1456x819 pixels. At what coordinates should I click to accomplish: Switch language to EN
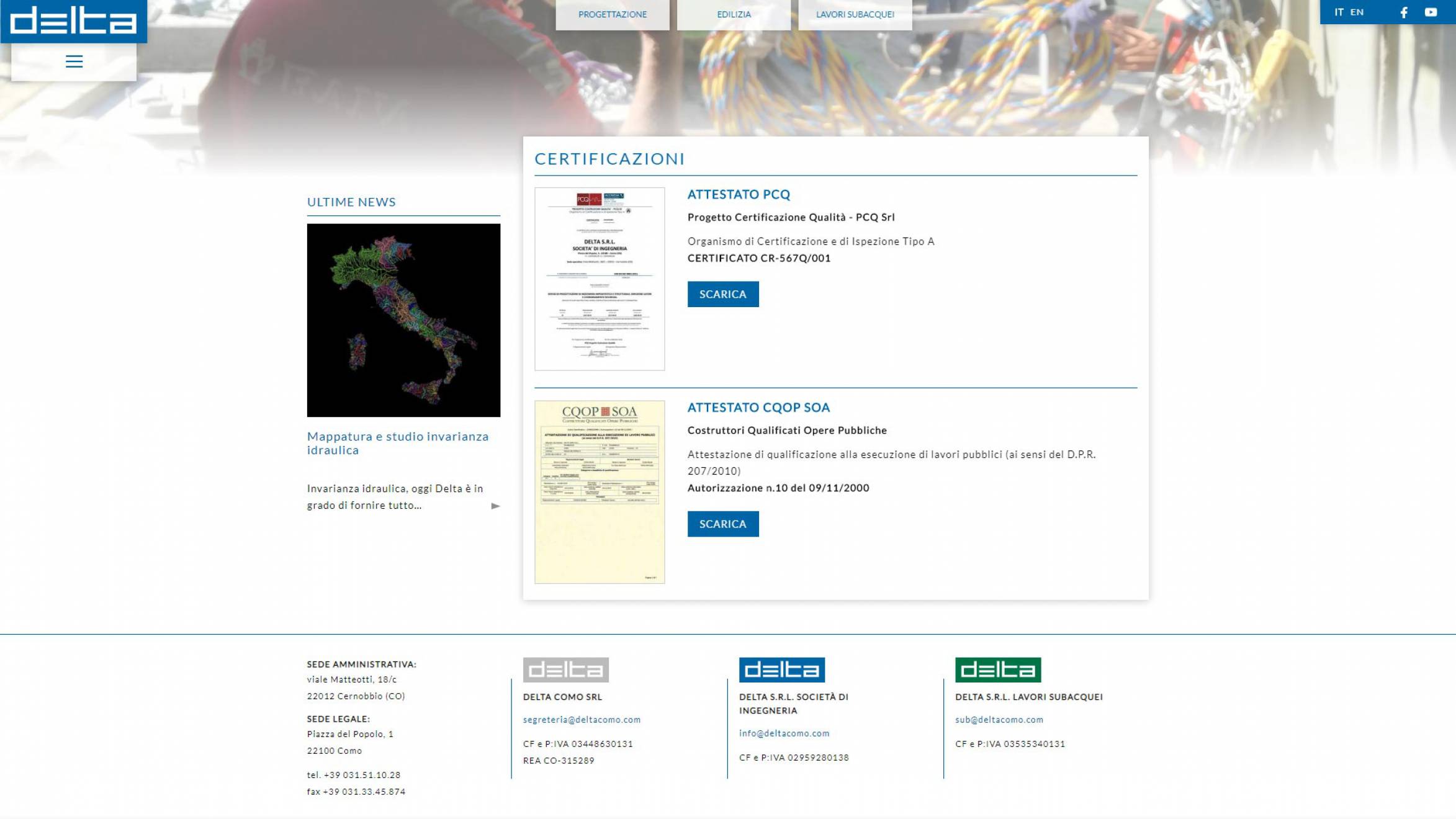pos(1357,12)
